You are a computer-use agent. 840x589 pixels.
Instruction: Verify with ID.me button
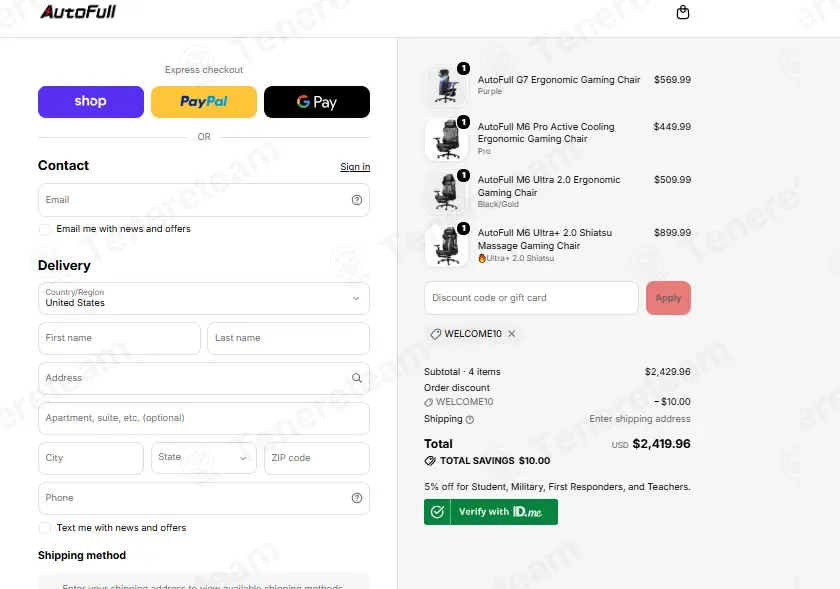click(x=491, y=512)
